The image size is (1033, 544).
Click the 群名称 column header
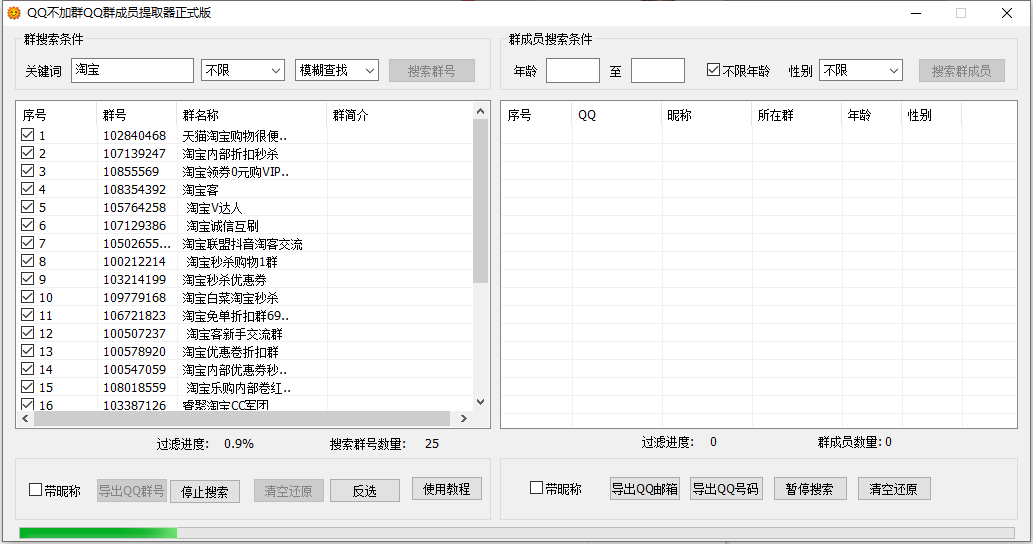coord(252,115)
